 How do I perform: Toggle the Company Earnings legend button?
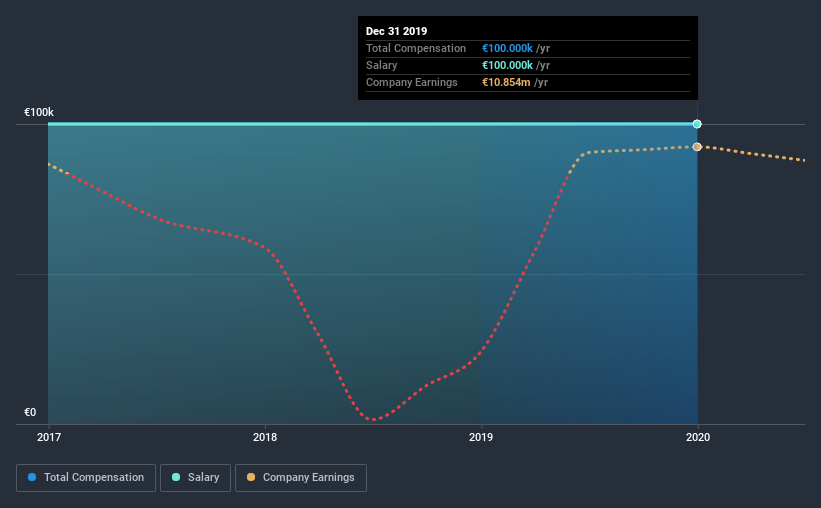tap(301, 478)
